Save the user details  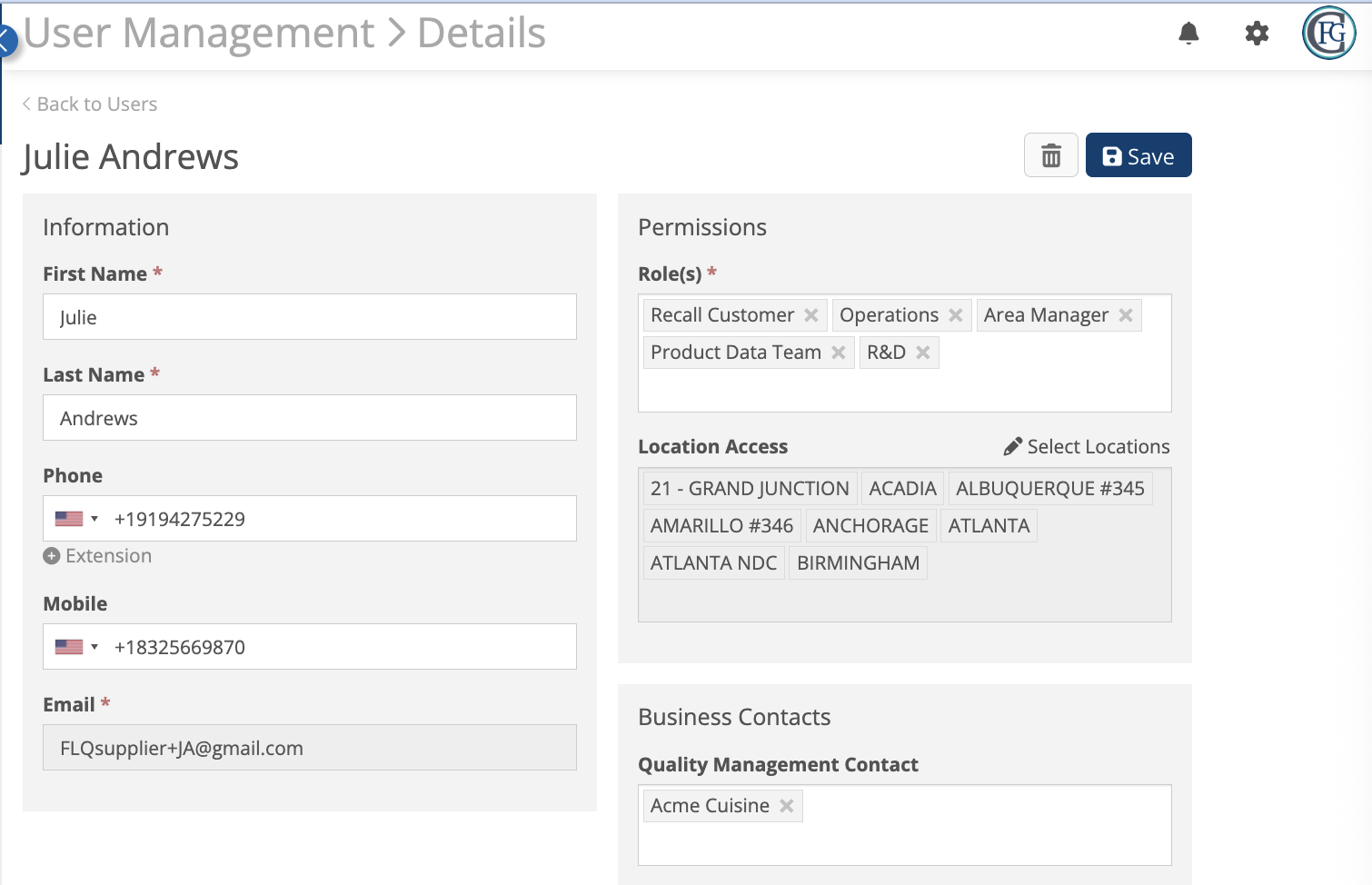click(x=1138, y=155)
